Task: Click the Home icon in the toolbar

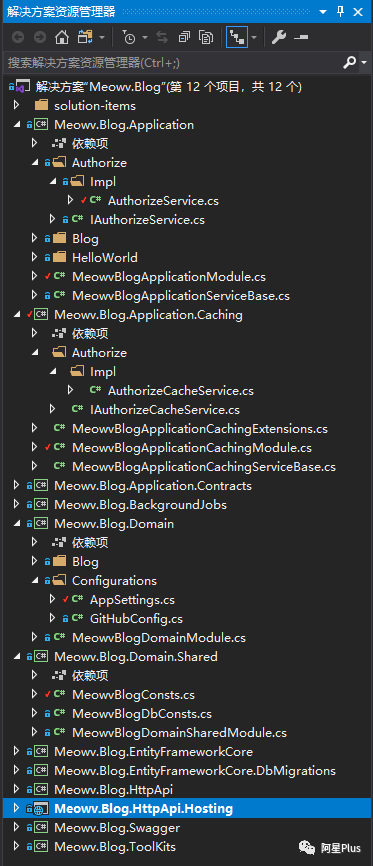Action: (62, 38)
